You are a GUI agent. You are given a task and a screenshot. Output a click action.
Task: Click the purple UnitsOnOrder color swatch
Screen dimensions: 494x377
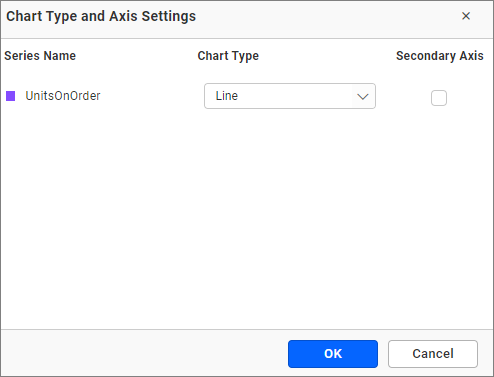11,96
